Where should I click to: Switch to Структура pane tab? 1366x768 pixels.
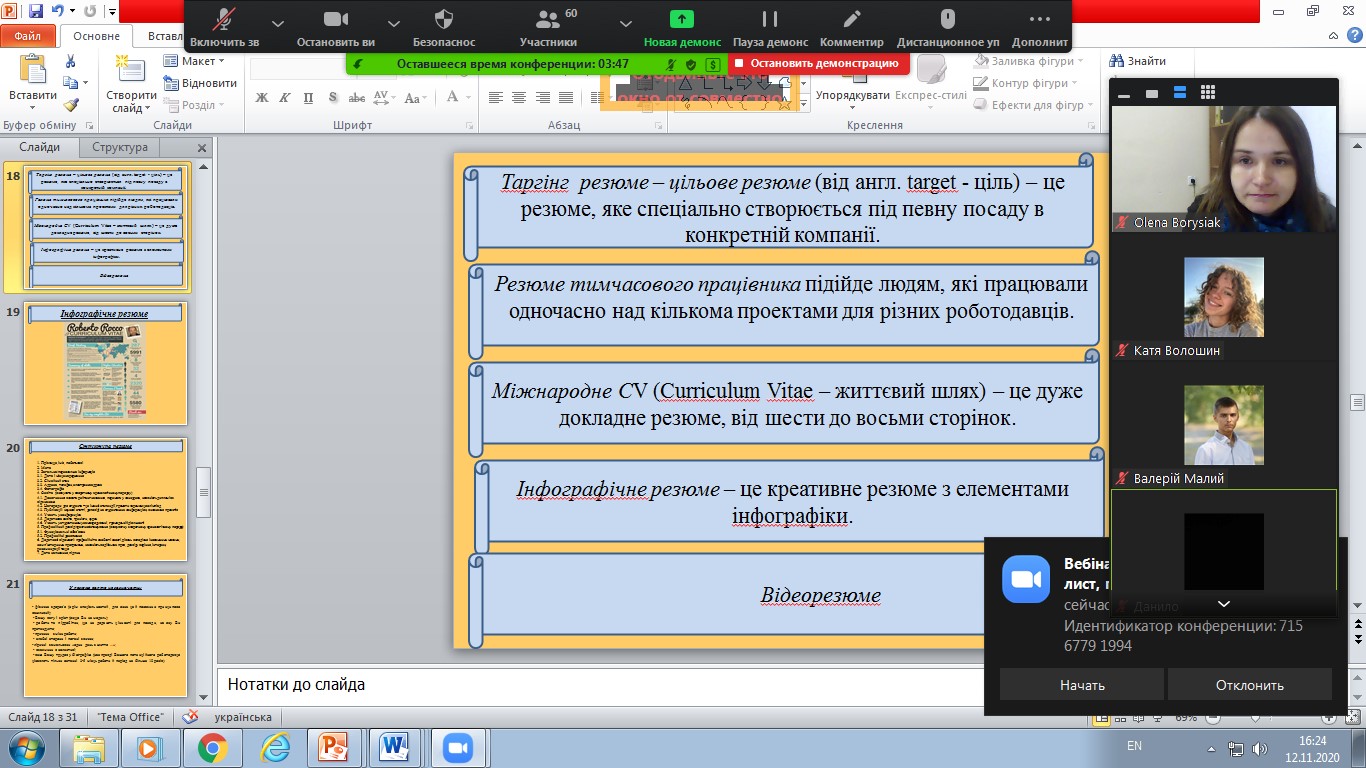(x=120, y=147)
